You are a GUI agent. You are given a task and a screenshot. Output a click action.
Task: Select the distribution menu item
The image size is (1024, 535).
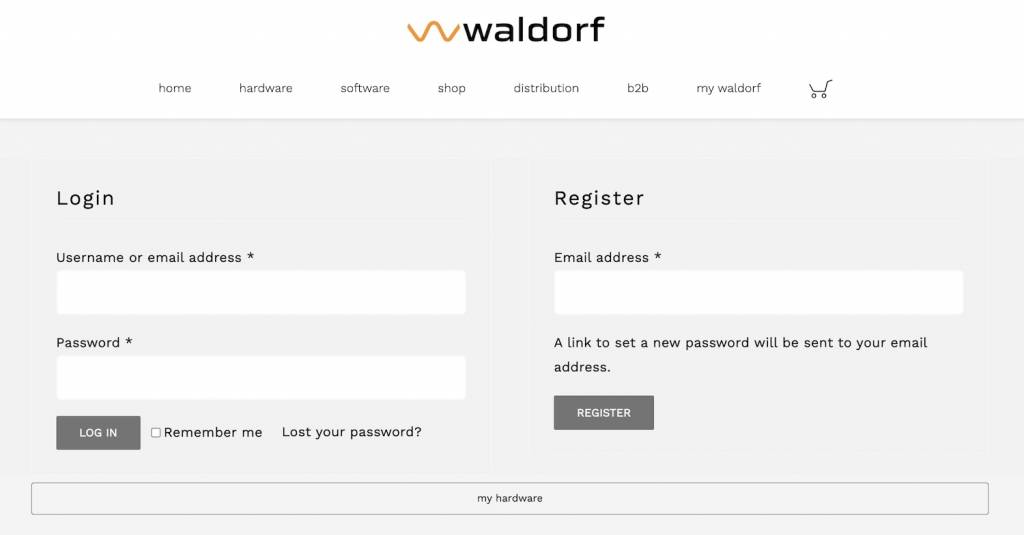[x=546, y=88]
